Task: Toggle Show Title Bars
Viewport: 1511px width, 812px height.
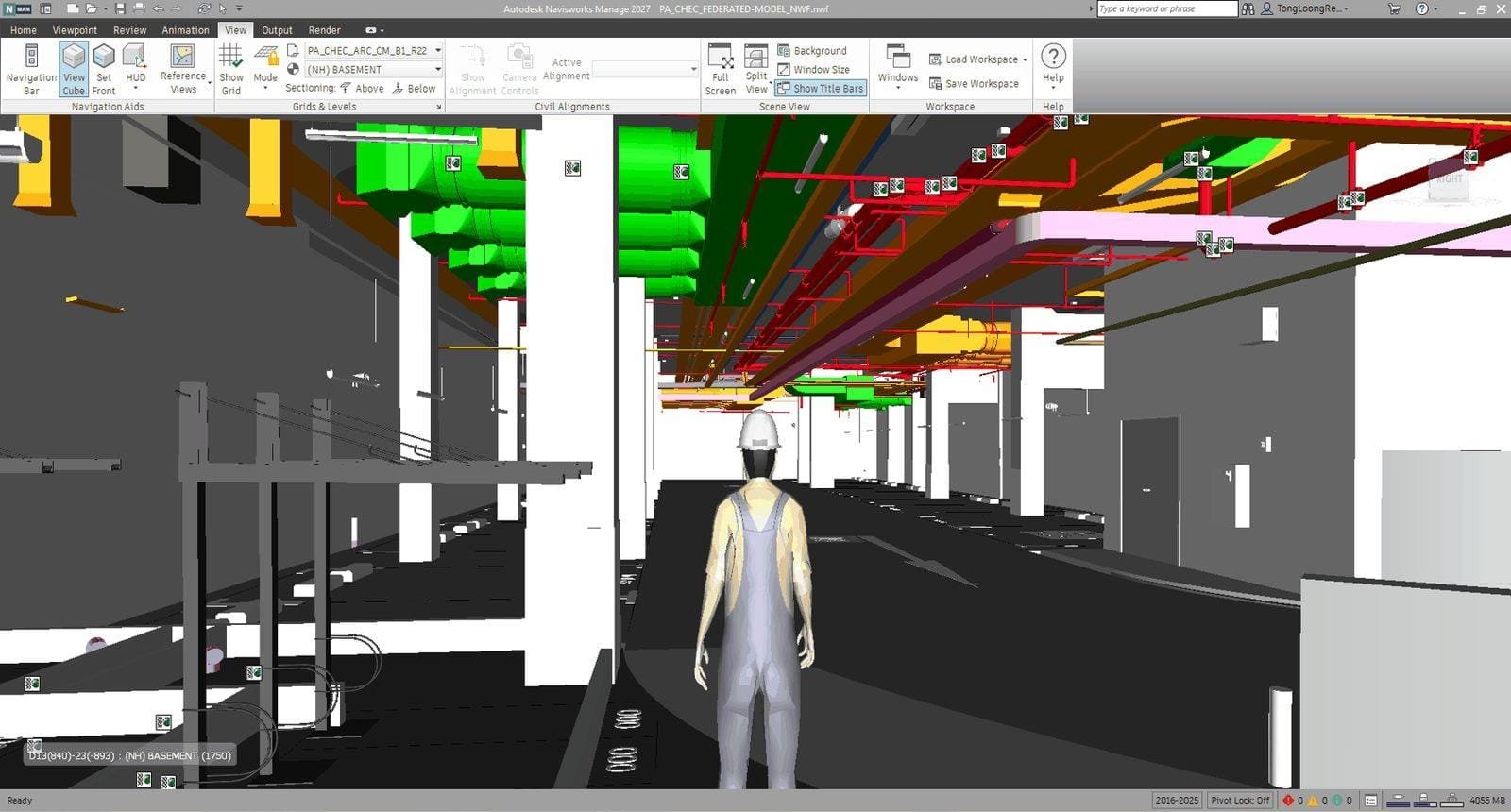Action: (x=820, y=88)
